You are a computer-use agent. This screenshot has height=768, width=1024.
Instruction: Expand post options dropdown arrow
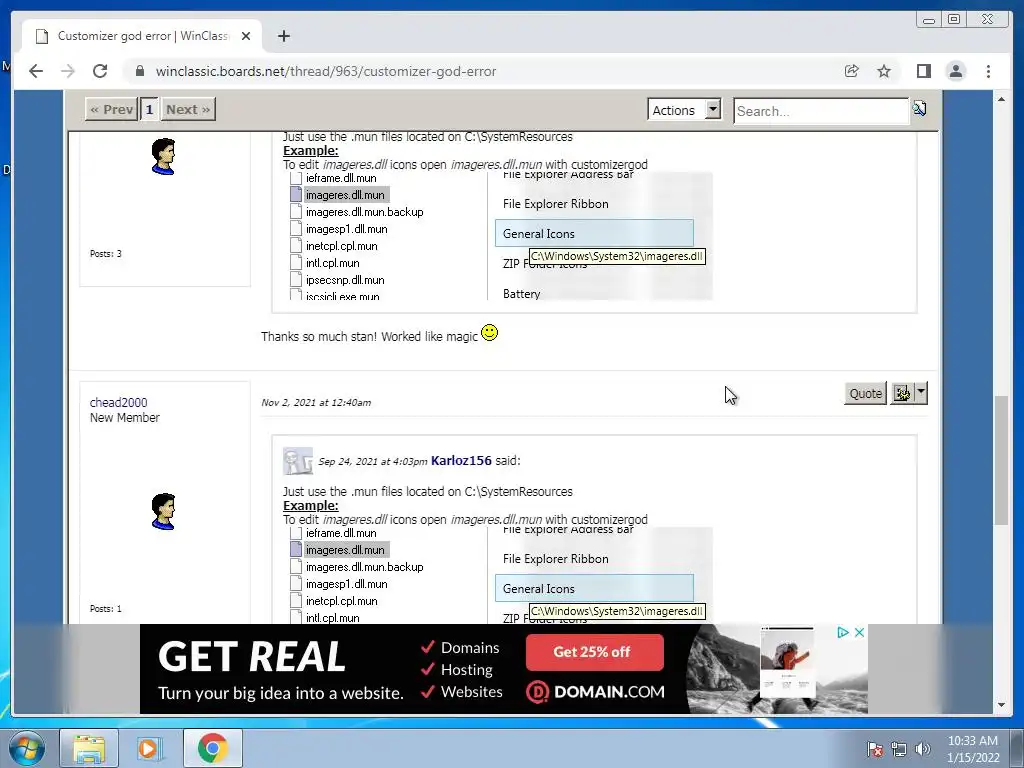point(921,393)
